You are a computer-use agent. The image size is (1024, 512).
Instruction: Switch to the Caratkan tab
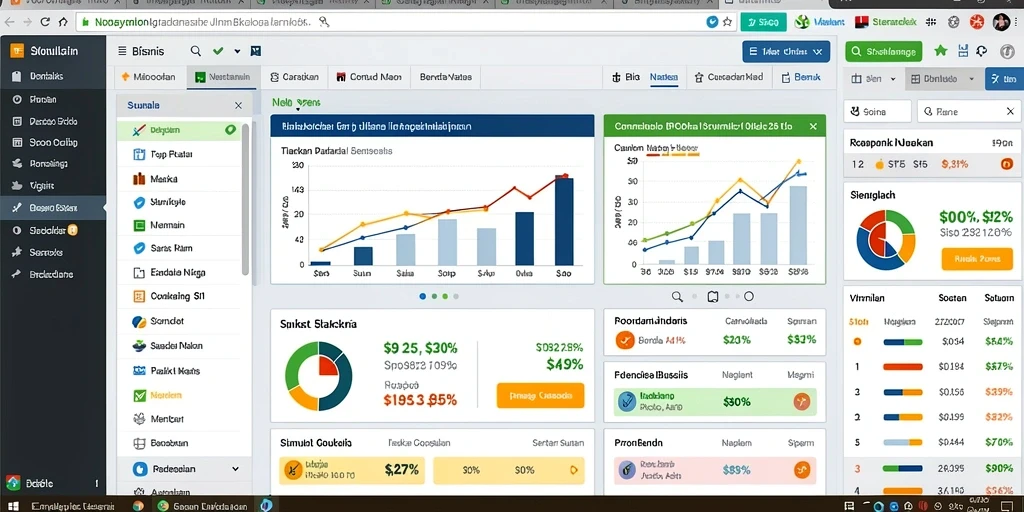click(x=295, y=77)
